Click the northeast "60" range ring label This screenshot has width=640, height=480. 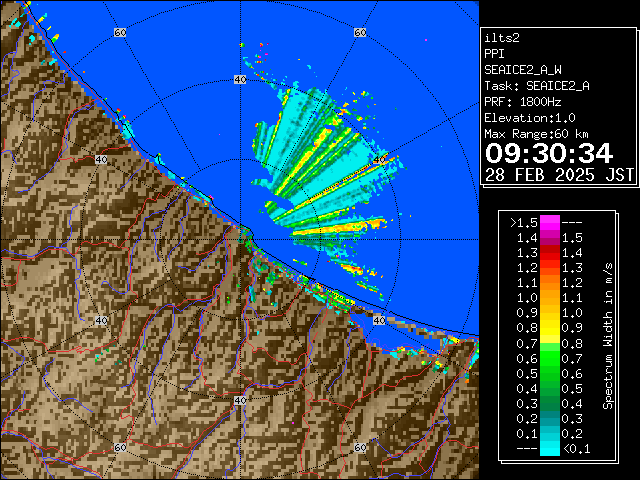360,32
